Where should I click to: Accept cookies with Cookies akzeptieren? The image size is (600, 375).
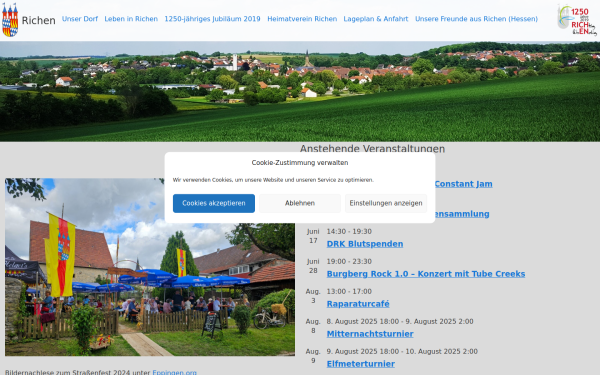[x=214, y=203]
